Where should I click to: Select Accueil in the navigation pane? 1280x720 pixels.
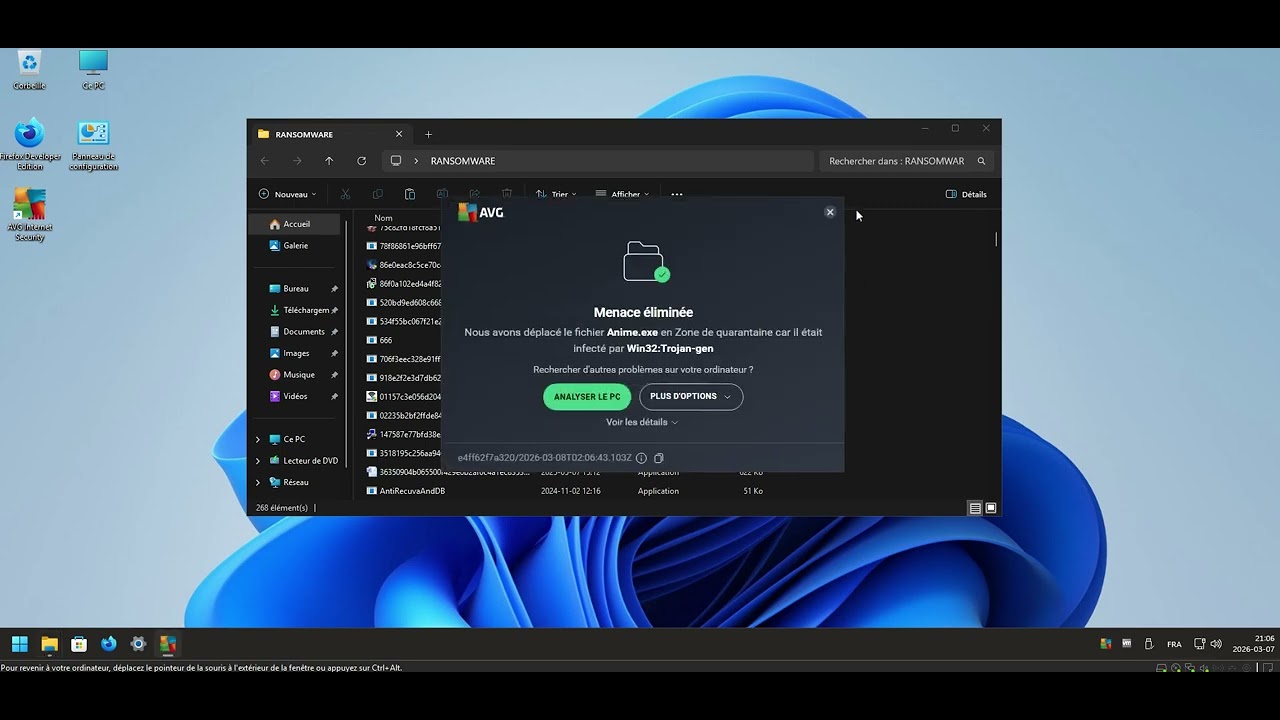pos(296,224)
